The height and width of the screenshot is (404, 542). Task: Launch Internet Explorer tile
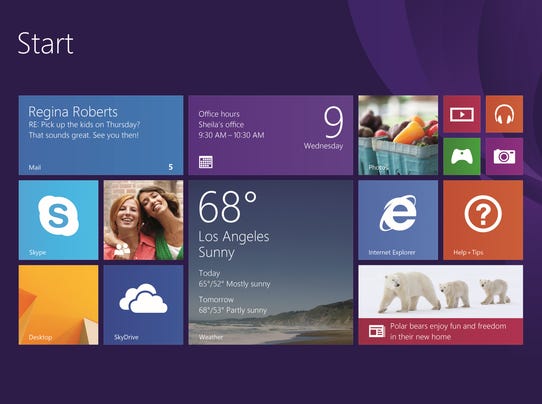(398, 220)
